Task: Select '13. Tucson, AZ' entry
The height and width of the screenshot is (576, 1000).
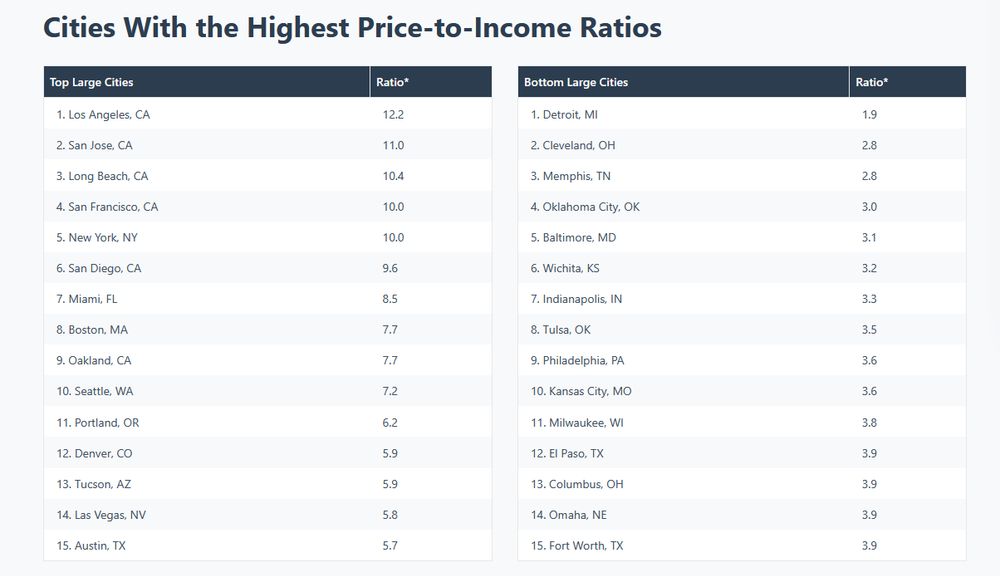Action: [268, 484]
